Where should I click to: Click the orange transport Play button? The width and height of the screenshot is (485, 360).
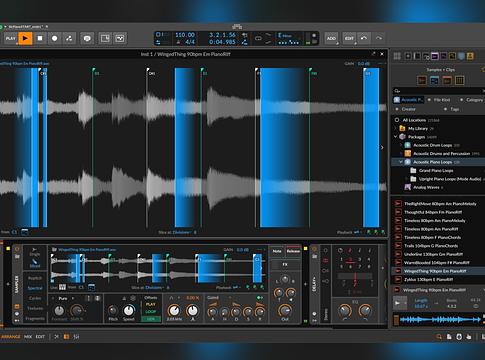(x=25, y=38)
